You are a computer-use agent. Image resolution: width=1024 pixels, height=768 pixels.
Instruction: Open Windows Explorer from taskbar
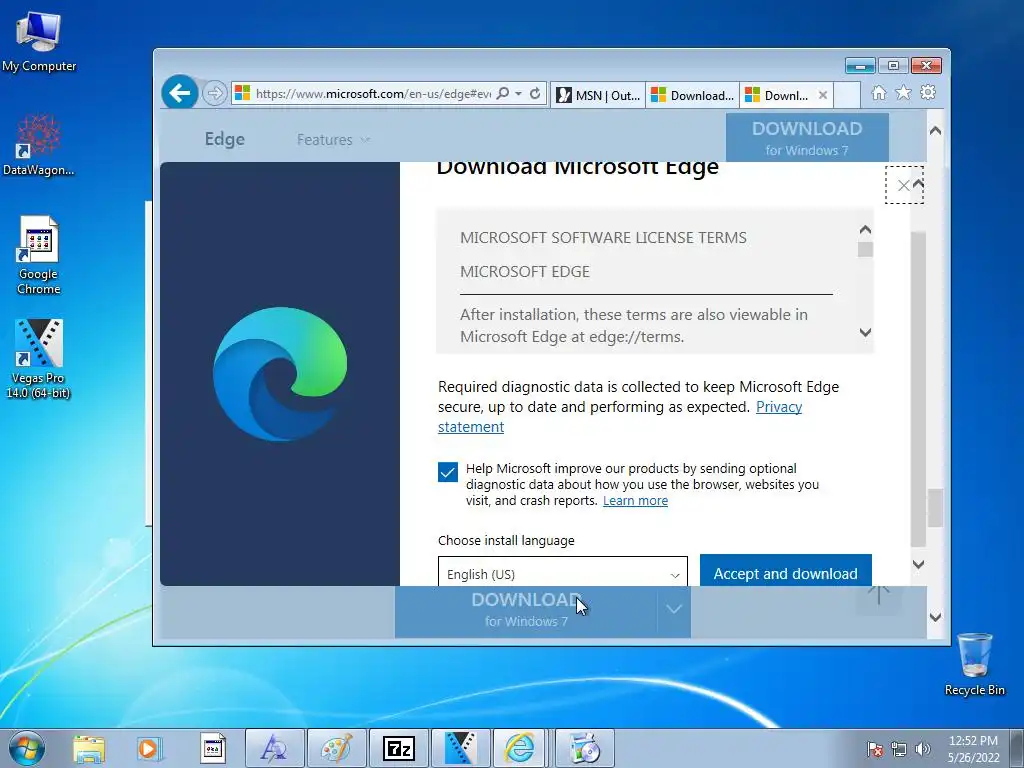[x=89, y=748]
